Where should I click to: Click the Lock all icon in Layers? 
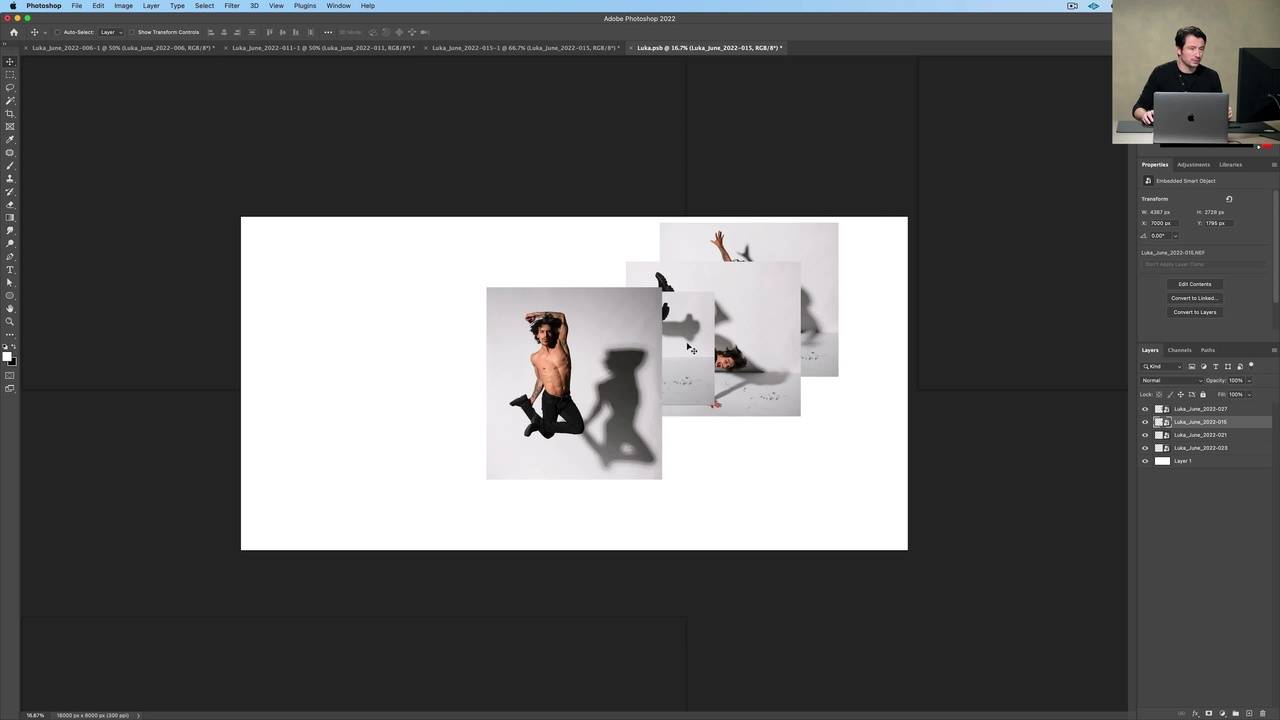coord(1203,394)
